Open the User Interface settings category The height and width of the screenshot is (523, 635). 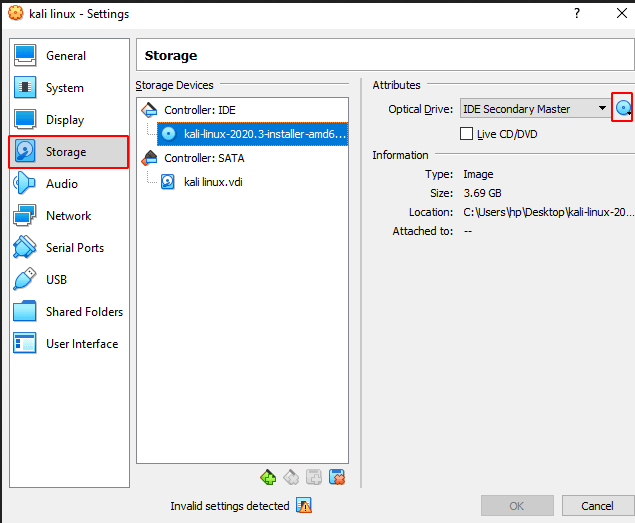pos(69,344)
